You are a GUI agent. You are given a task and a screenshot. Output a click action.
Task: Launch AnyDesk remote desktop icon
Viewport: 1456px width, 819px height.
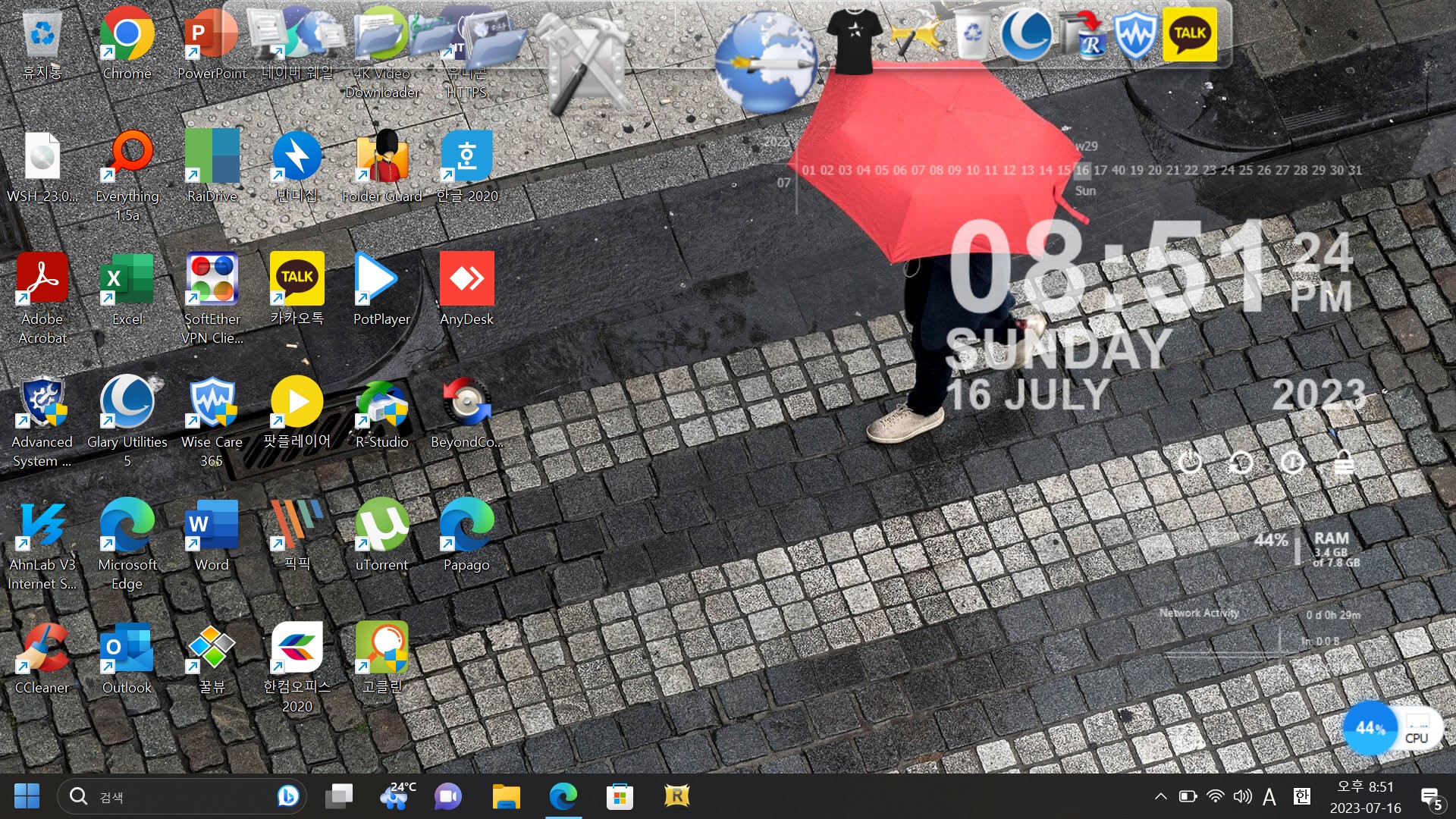[x=466, y=290]
